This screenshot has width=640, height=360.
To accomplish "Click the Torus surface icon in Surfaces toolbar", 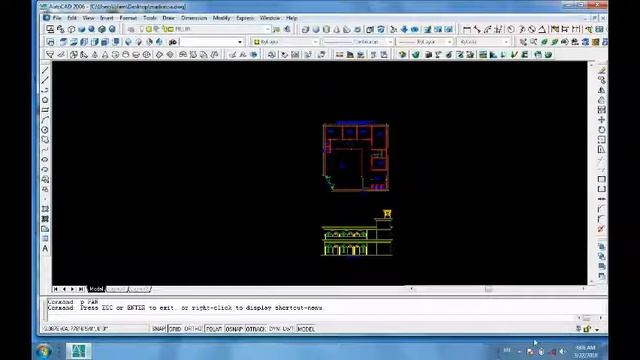I will (147, 54).
